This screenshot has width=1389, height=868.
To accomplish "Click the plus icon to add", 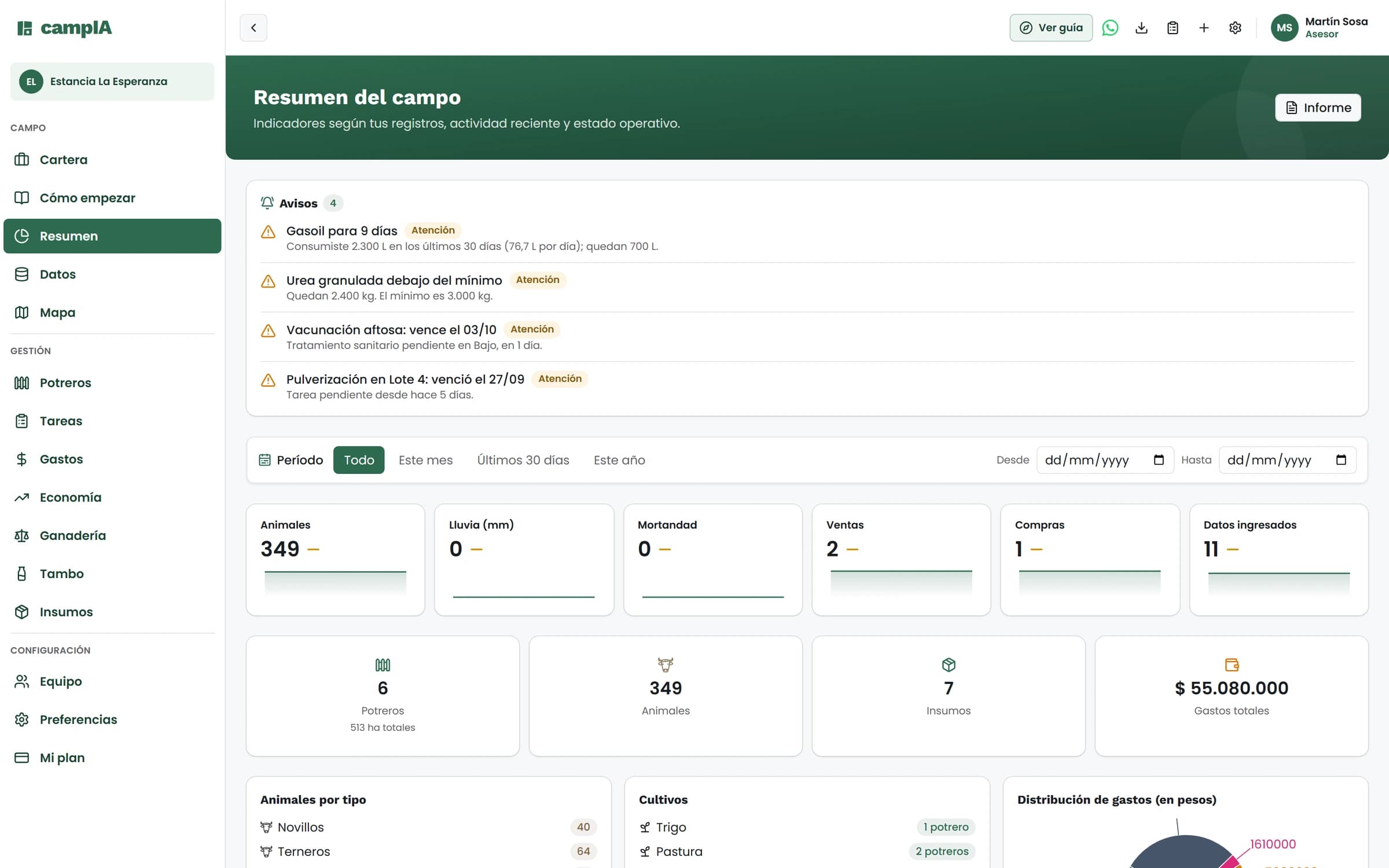I will (x=1204, y=28).
